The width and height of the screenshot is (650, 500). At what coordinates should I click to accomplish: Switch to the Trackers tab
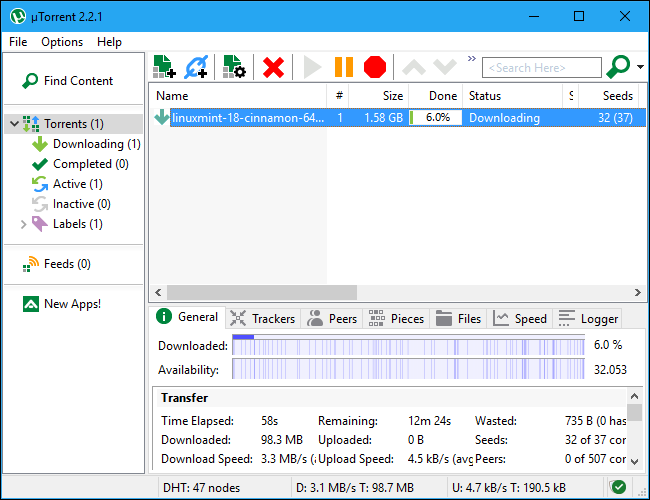coord(262,318)
